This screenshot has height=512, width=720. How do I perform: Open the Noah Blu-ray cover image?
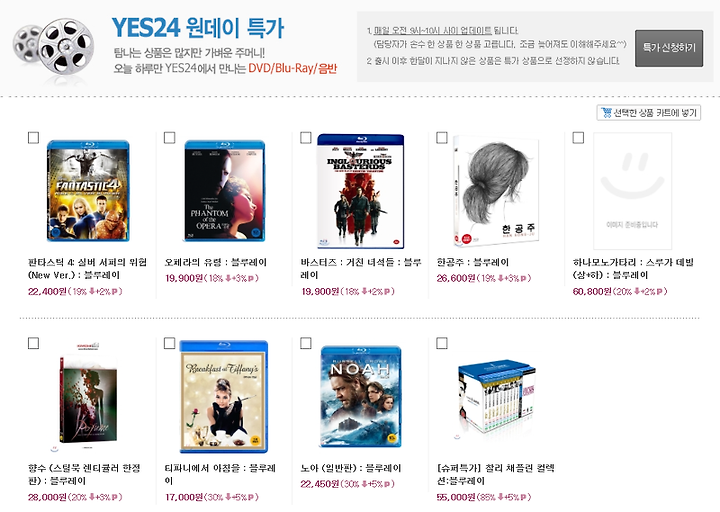click(360, 397)
